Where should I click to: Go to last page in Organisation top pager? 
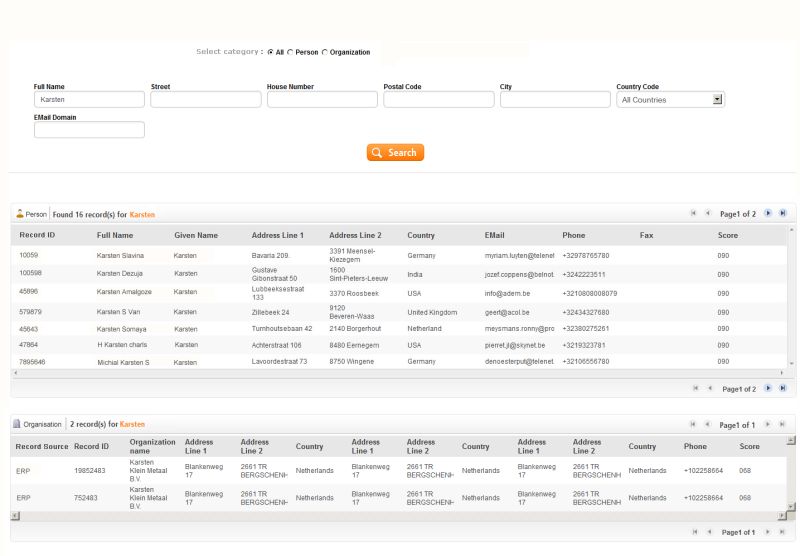point(782,424)
